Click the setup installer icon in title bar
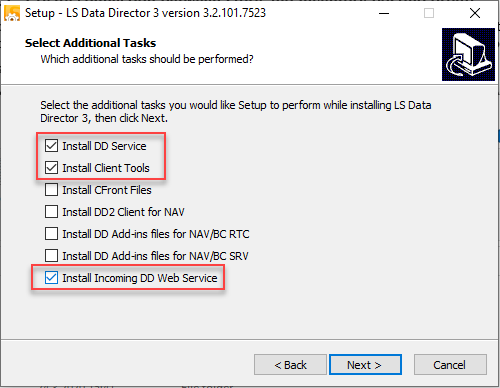This screenshot has width=500, height=388. [12, 13]
